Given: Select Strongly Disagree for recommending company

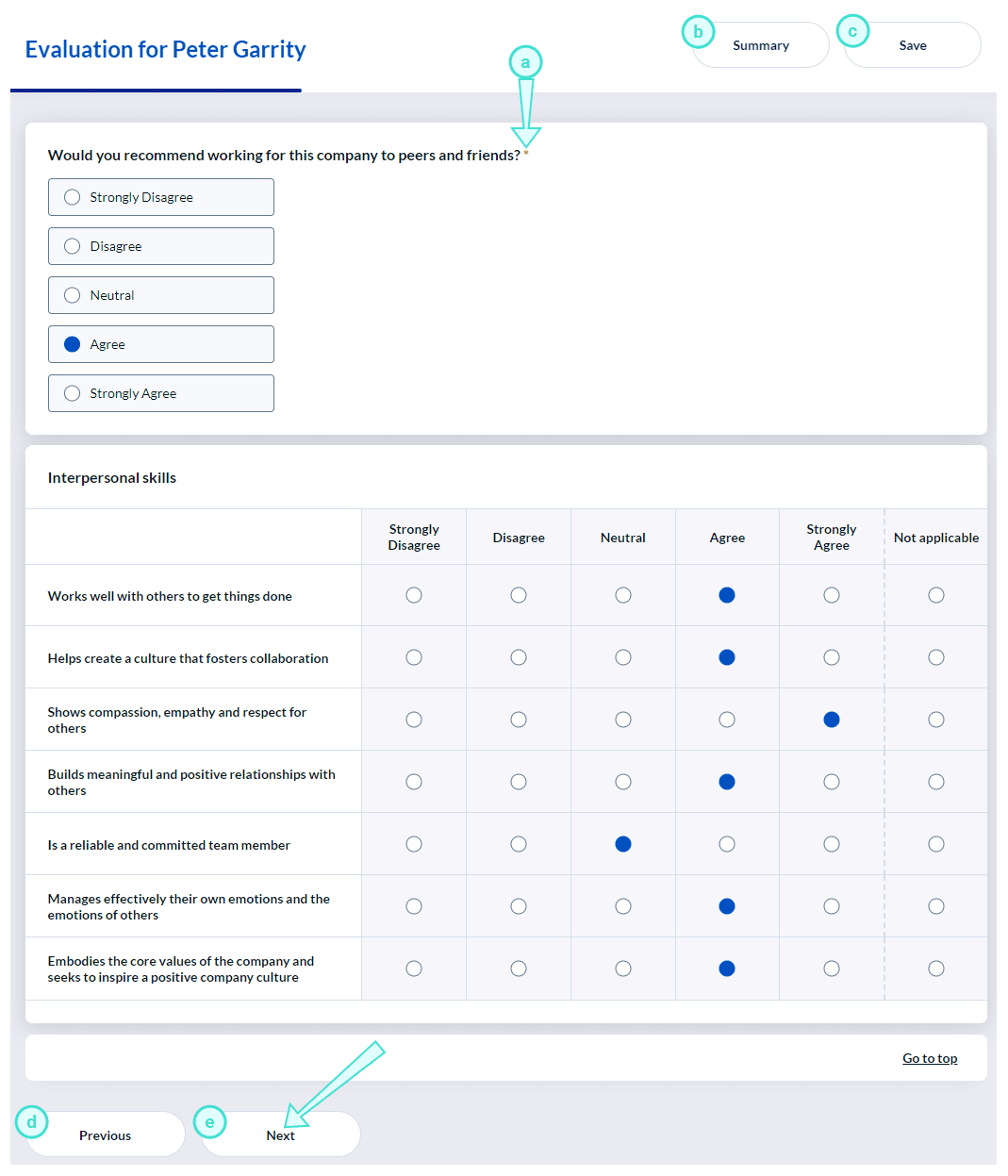Looking at the screenshot, I should coord(73,197).
